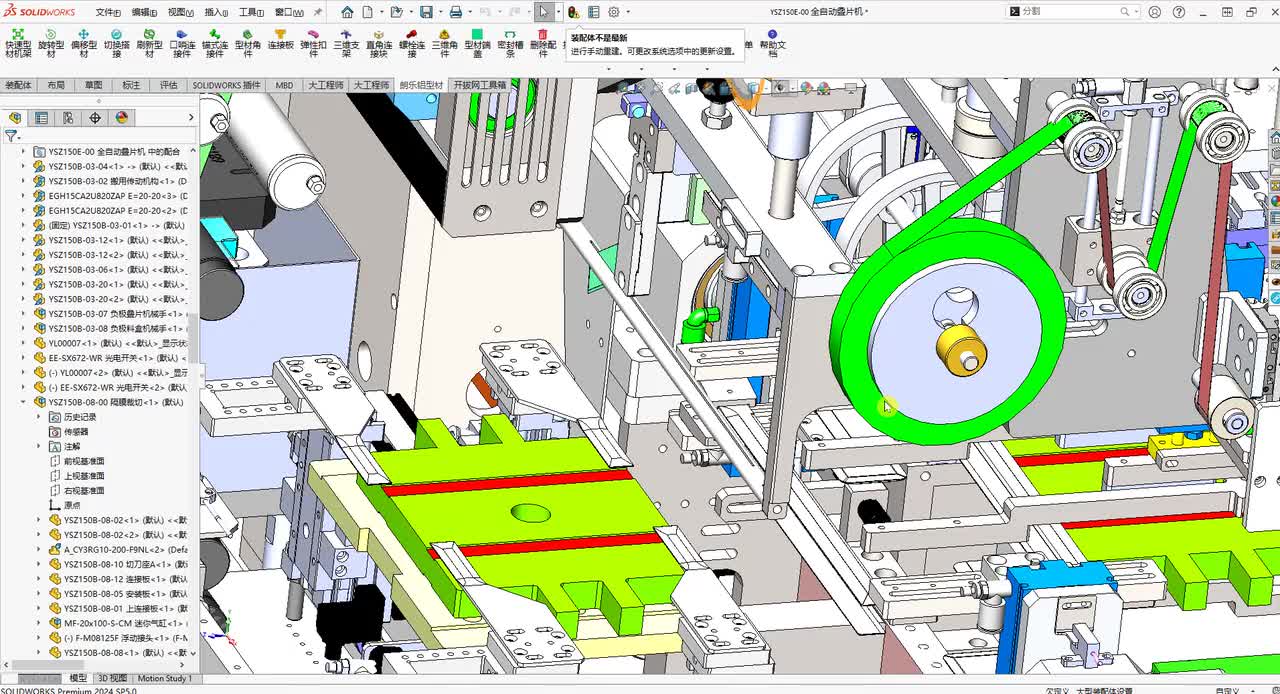Image resolution: width=1280 pixels, height=694 pixels.
Task: Switch to the 装配体 ribbon tab
Action: (x=19, y=85)
